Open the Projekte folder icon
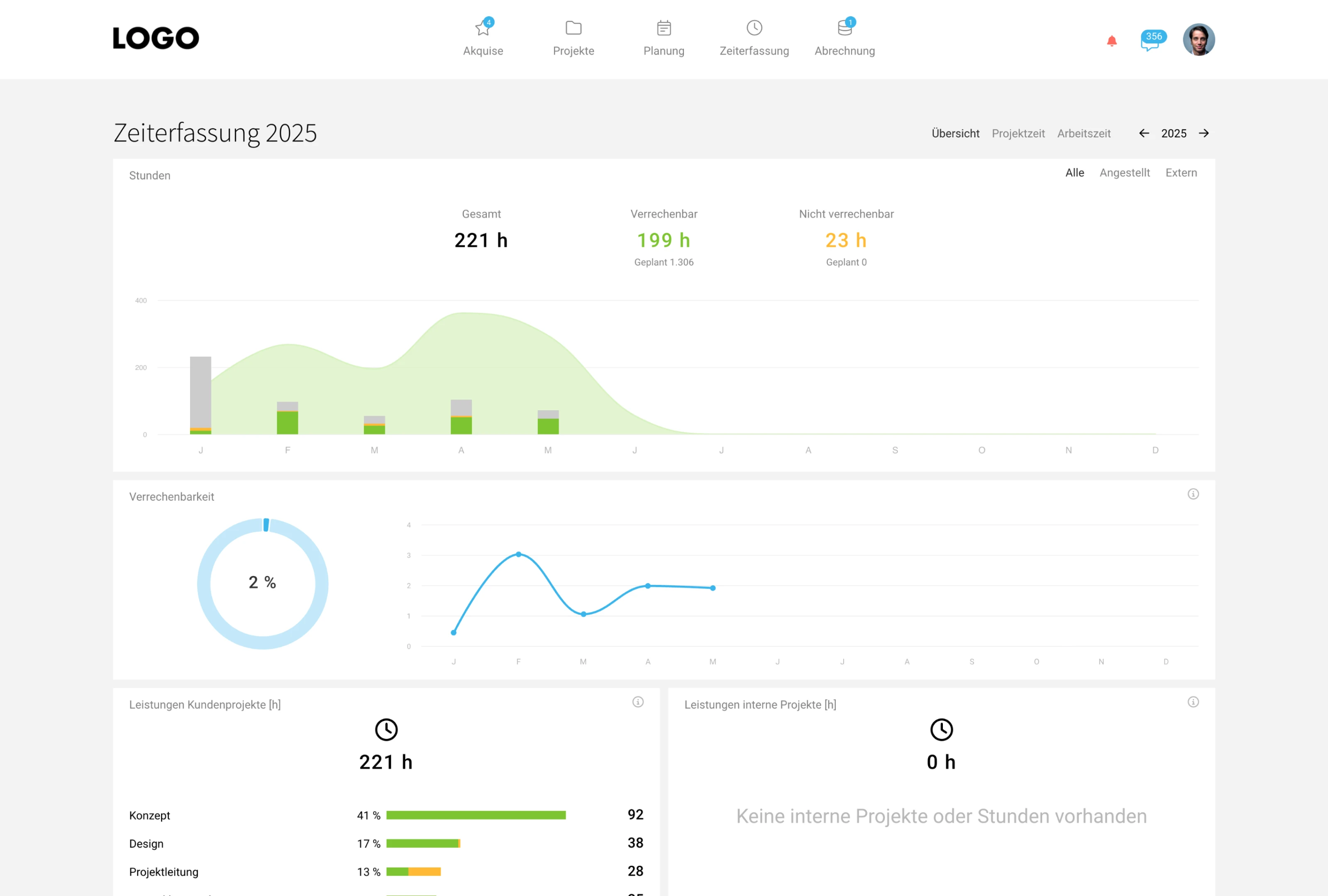 pos(573,28)
